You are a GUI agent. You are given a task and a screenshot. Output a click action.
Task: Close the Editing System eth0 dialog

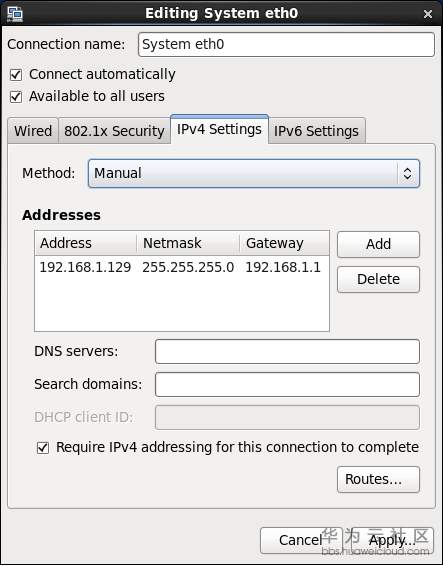point(428,14)
